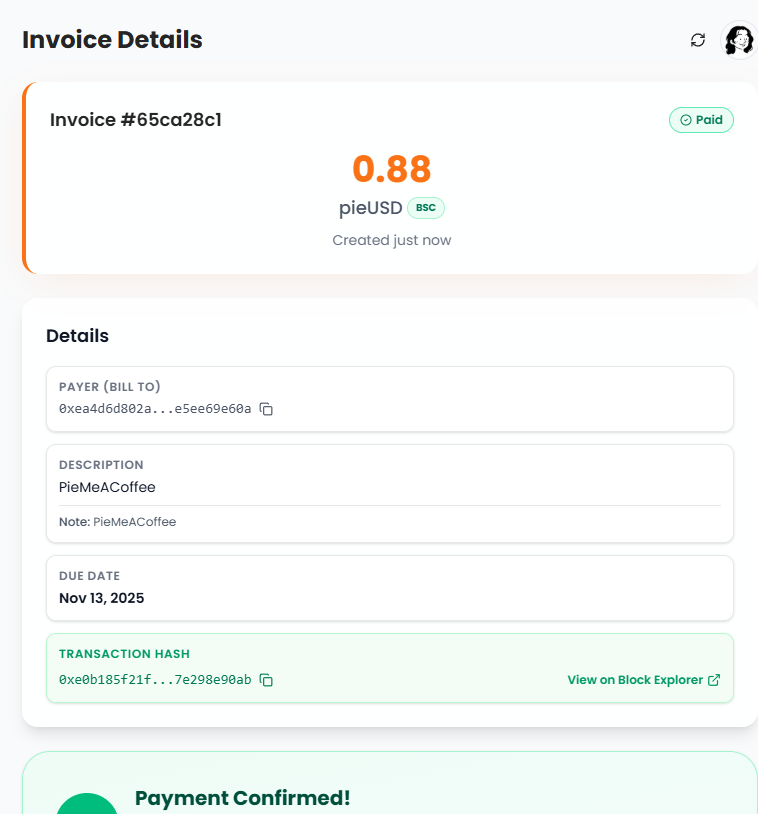This screenshot has width=758, height=814.
Task: Copy the payer wallet address
Action: point(266,409)
